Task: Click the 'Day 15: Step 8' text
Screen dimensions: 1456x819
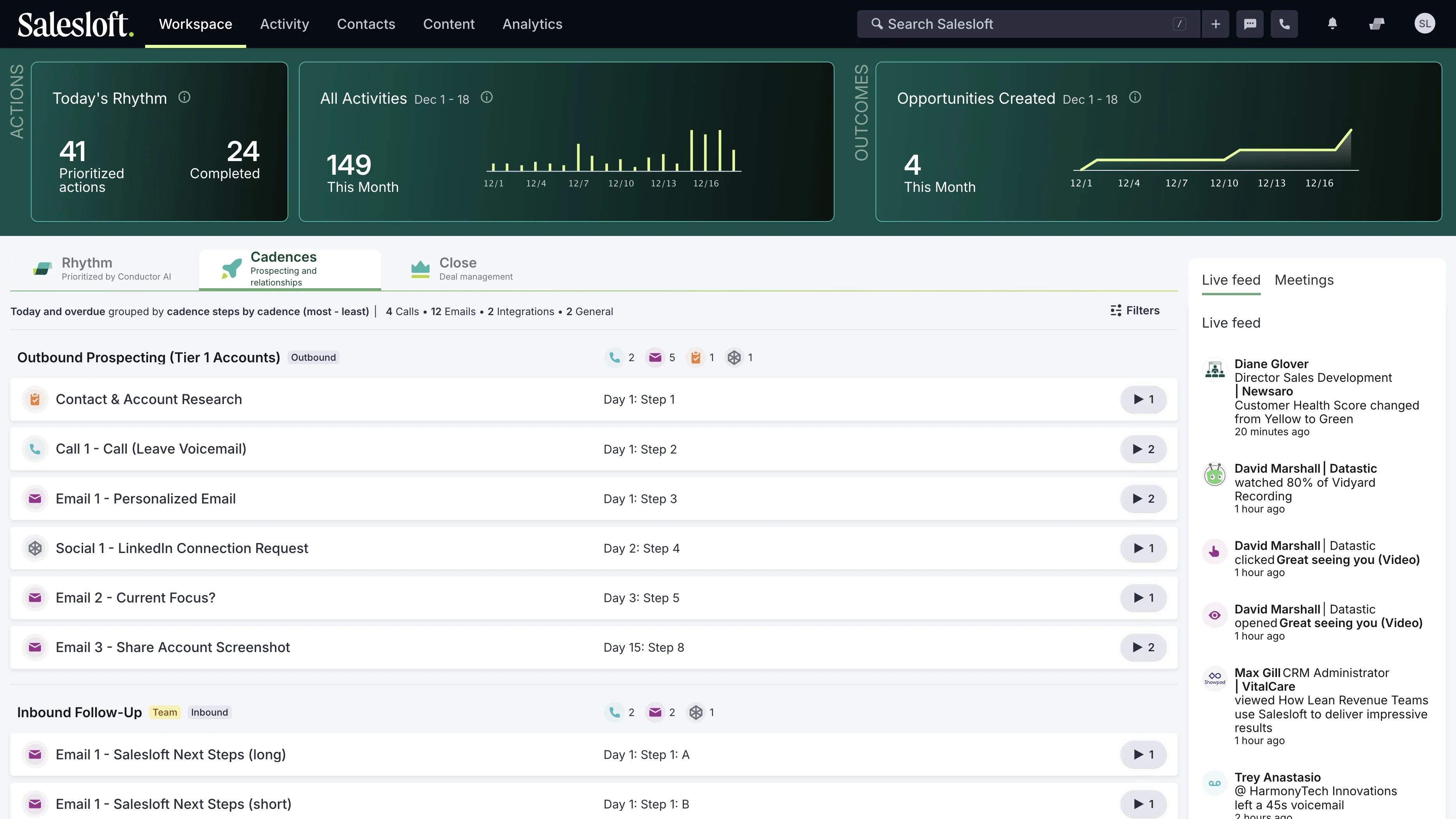Action: (x=644, y=647)
